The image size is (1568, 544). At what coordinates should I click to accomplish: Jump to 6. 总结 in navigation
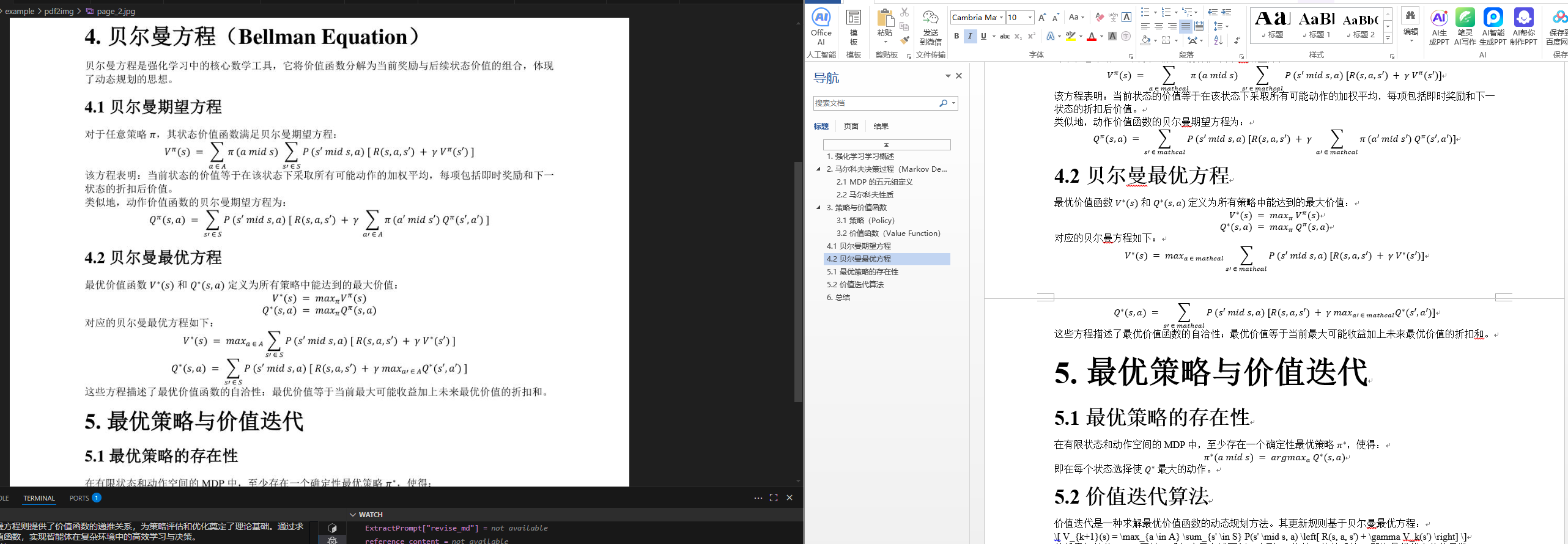[838, 298]
